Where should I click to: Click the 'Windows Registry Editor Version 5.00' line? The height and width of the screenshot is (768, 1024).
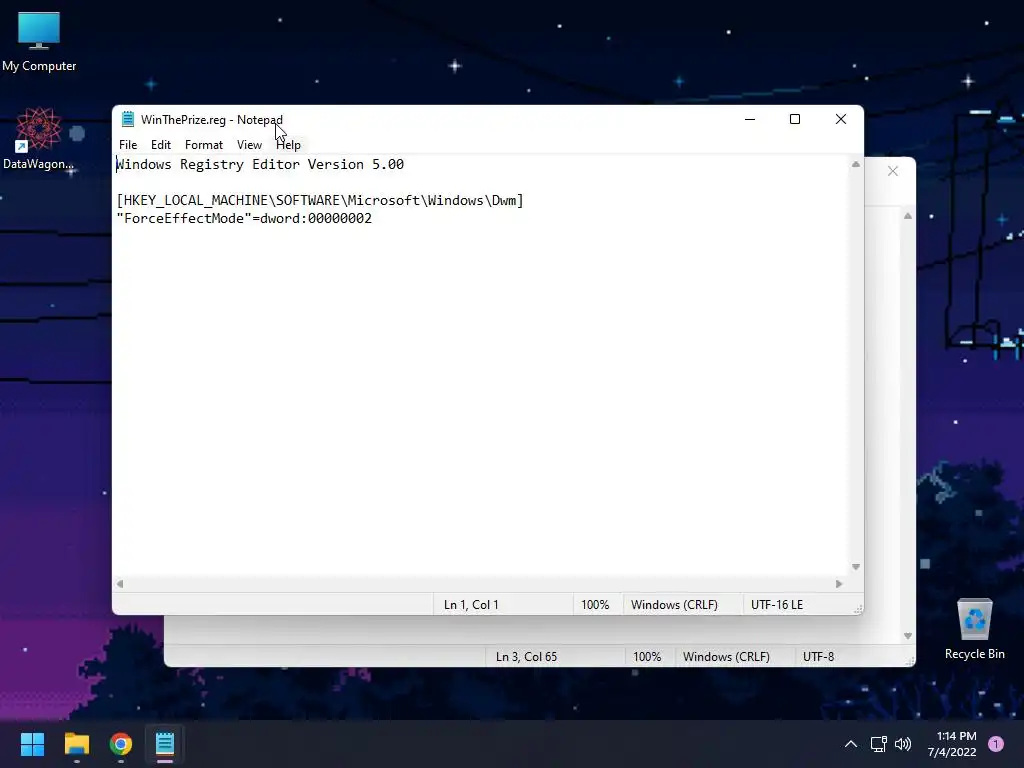[x=260, y=165]
